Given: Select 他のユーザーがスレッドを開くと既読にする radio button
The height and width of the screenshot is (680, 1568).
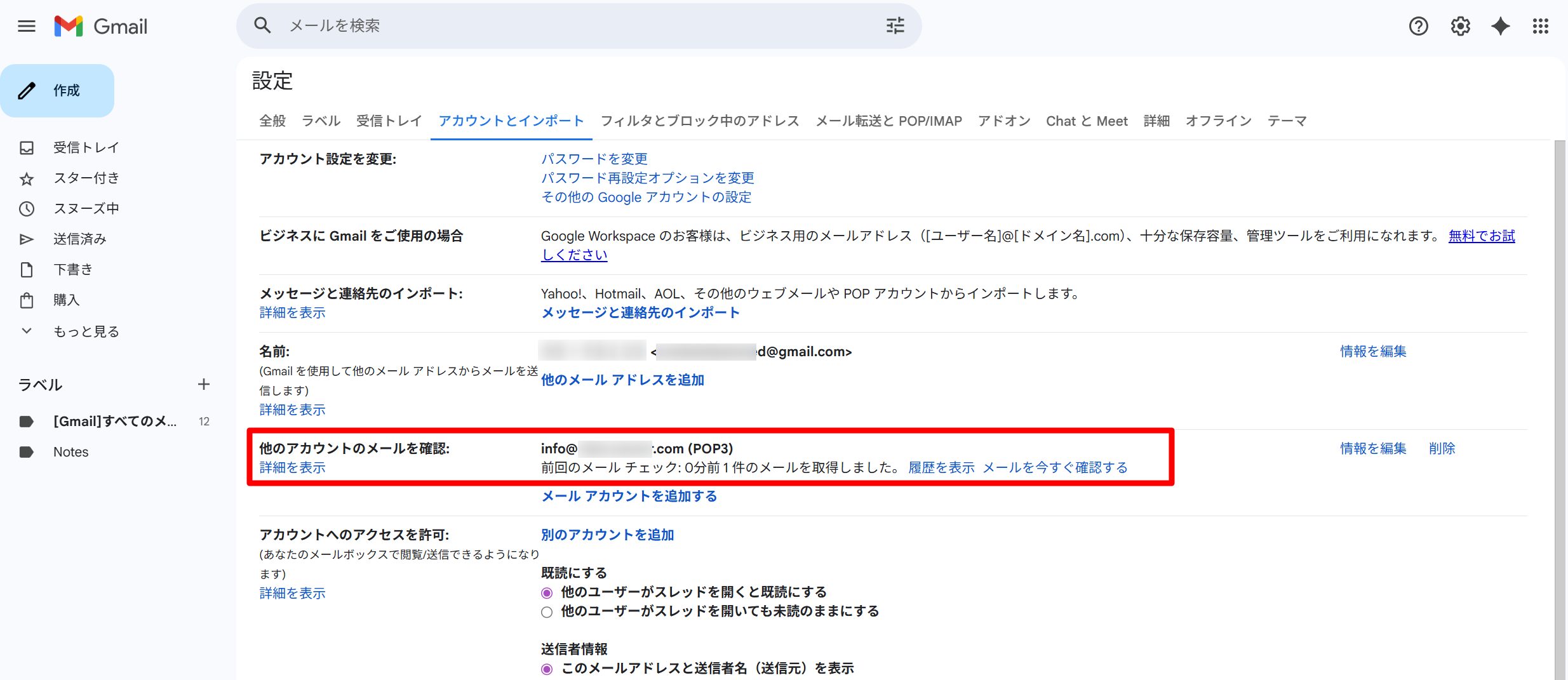Looking at the screenshot, I should (x=547, y=593).
